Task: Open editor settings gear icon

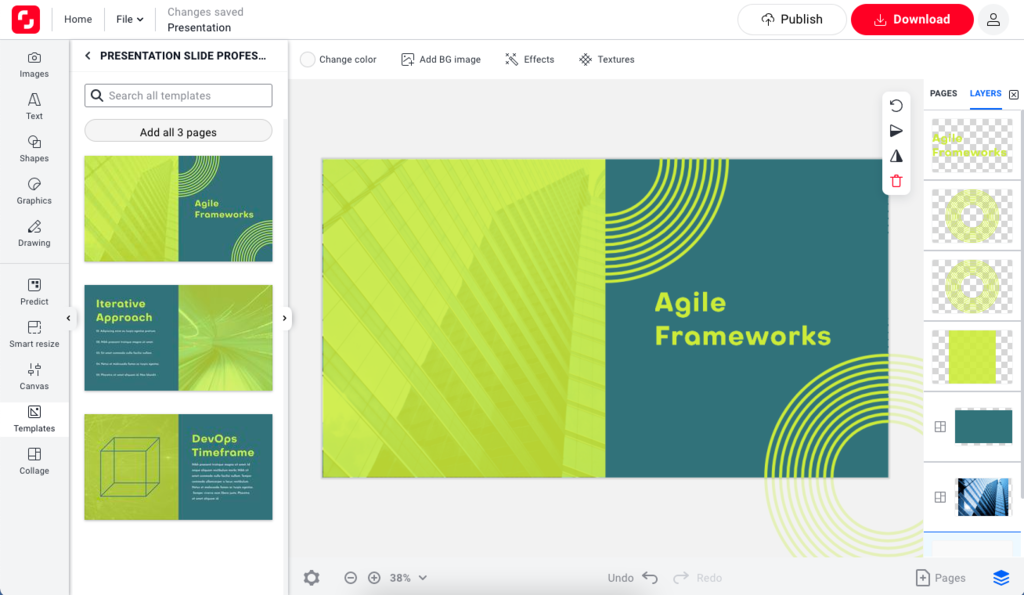Action: tap(311, 577)
